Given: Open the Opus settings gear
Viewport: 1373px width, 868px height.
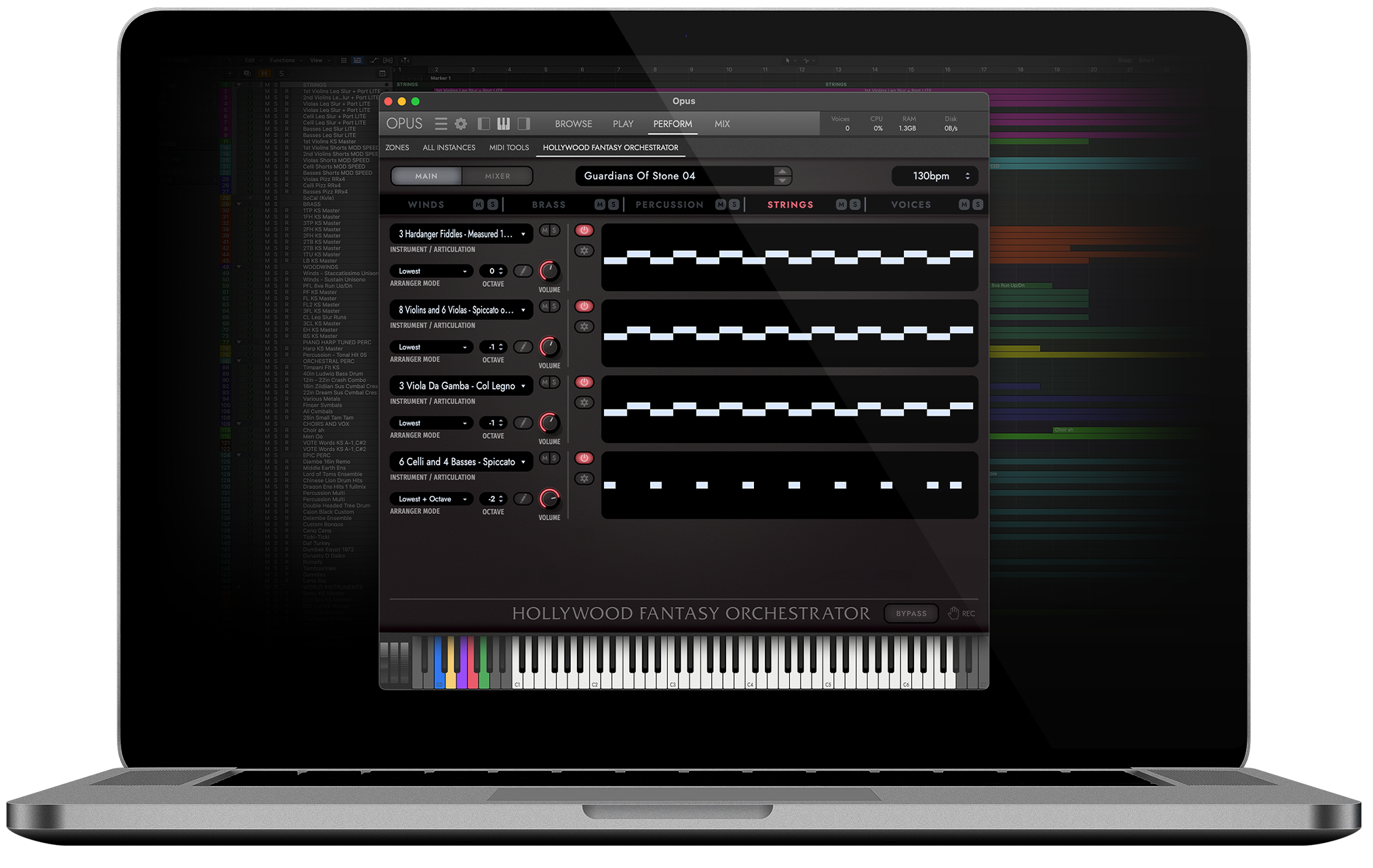Looking at the screenshot, I should tap(461, 123).
